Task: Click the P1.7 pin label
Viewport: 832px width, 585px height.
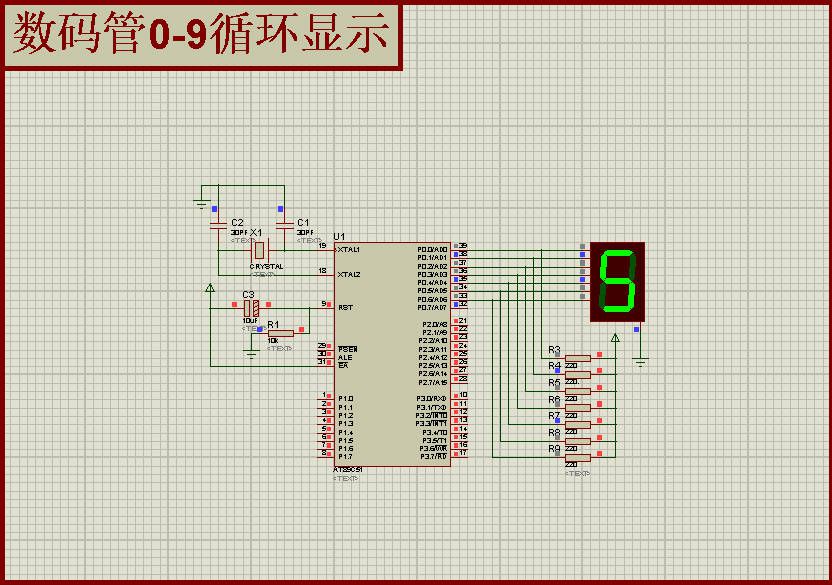Action: [345, 457]
